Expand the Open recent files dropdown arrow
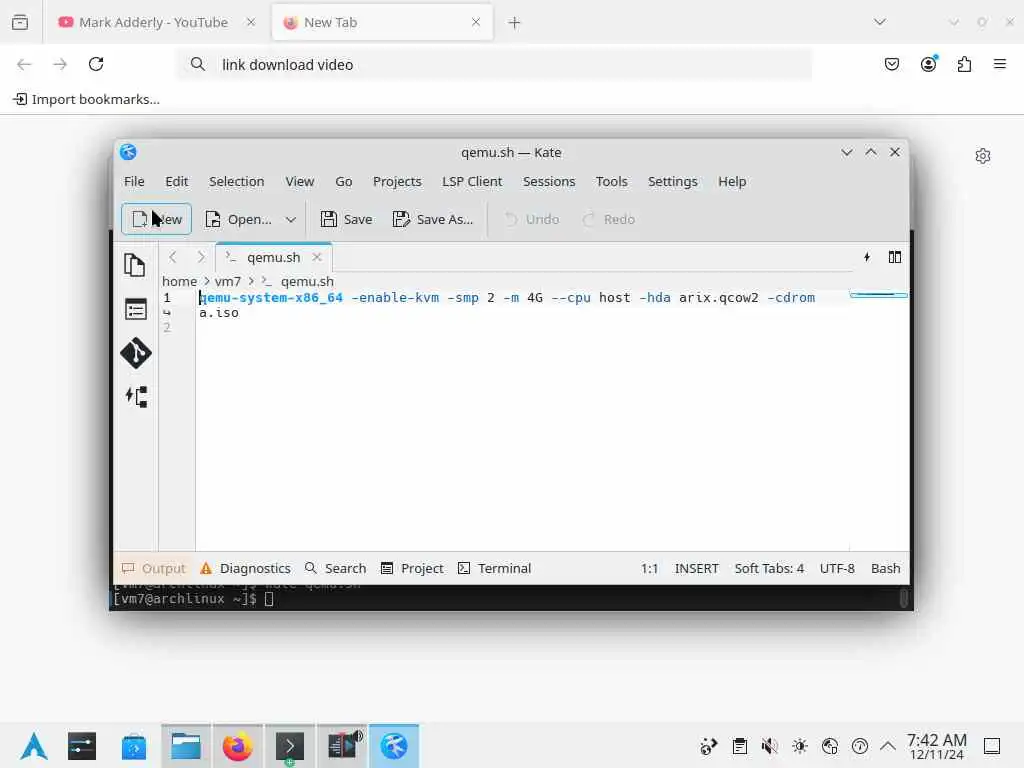Viewport: 1024px width, 768px height. click(x=291, y=219)
